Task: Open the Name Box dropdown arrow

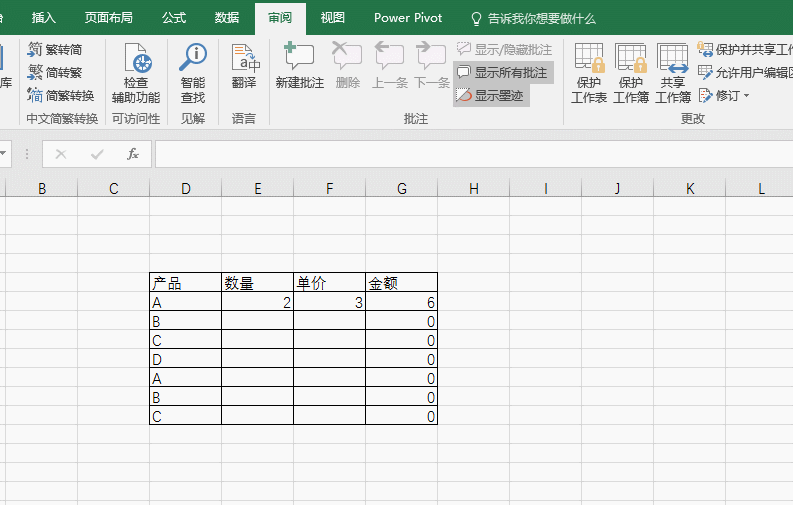Action: pos(5,154)
